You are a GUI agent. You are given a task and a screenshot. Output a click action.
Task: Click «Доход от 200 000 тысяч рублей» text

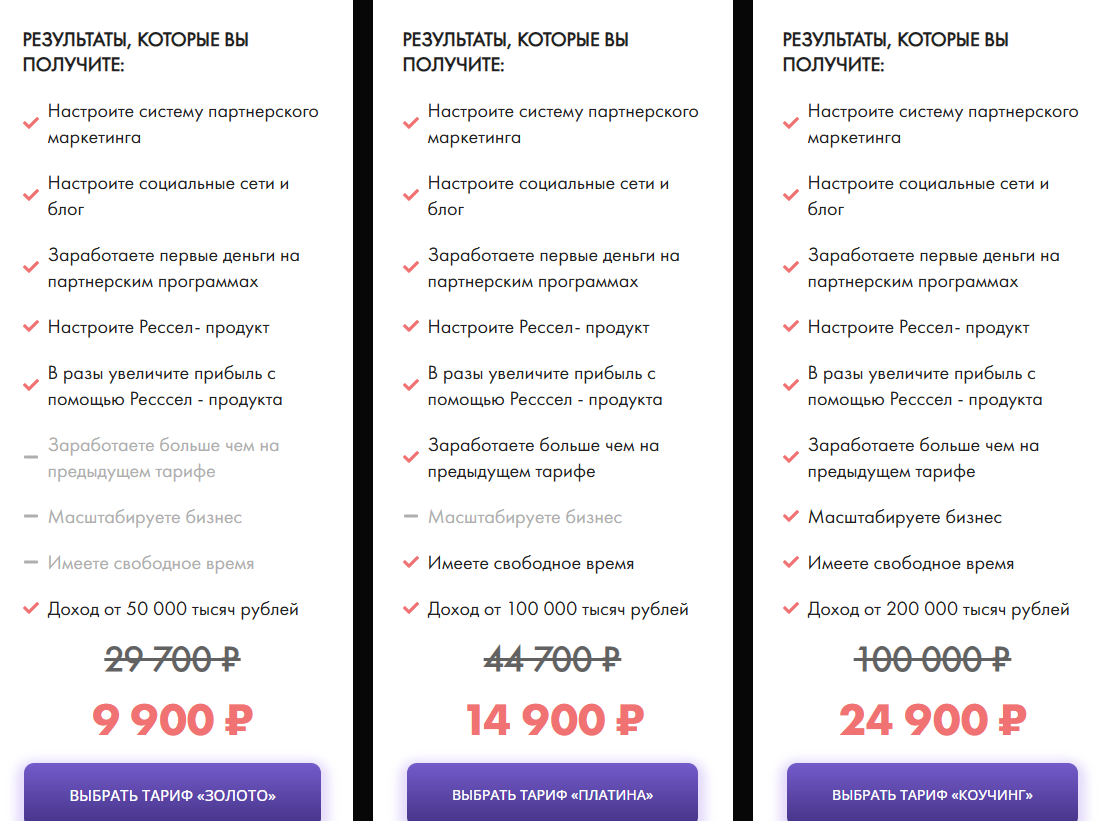pos(938,609)
